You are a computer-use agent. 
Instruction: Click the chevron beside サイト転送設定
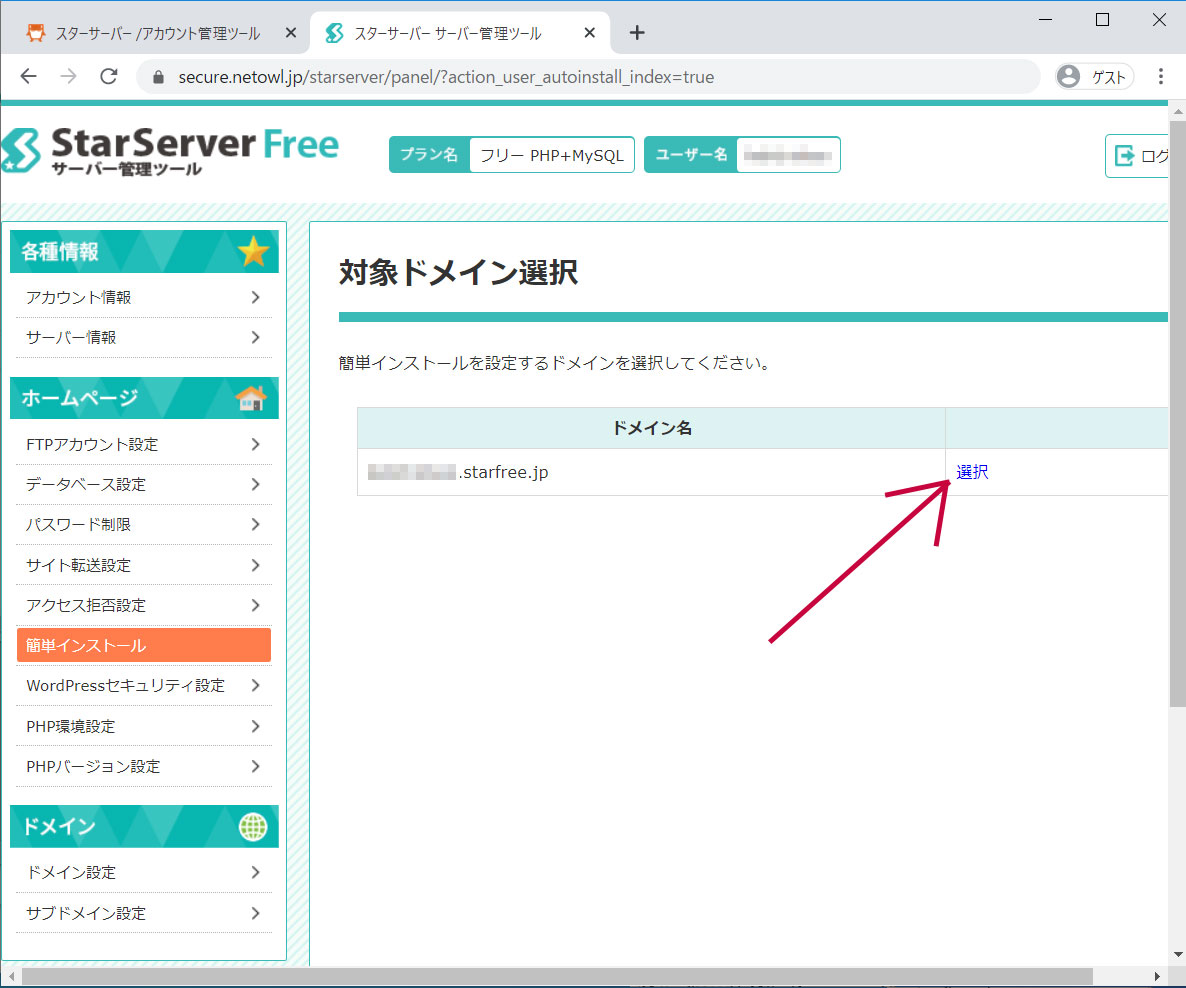click(x=256, y=565)
